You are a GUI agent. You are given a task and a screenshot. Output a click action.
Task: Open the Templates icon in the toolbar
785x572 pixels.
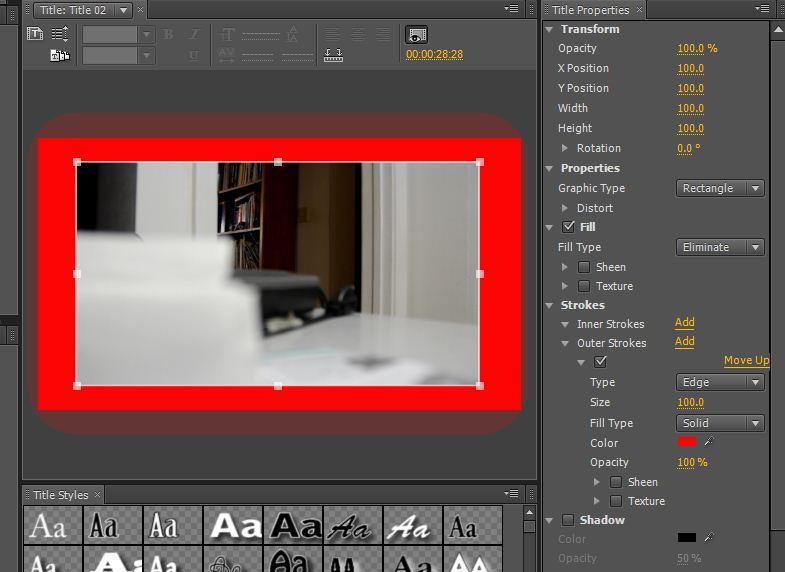point(59,55)
